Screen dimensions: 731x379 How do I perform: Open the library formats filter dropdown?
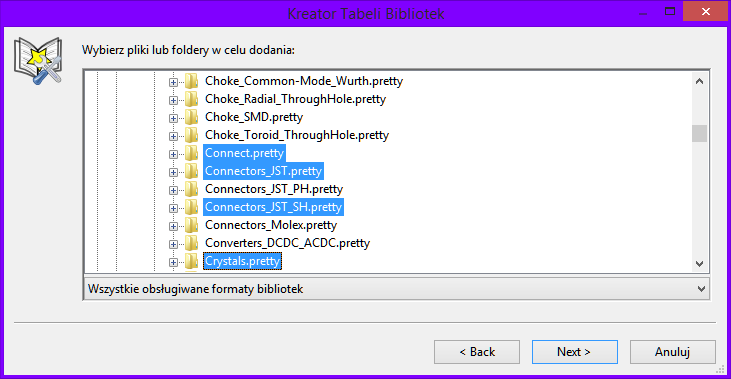coord(396,289)
